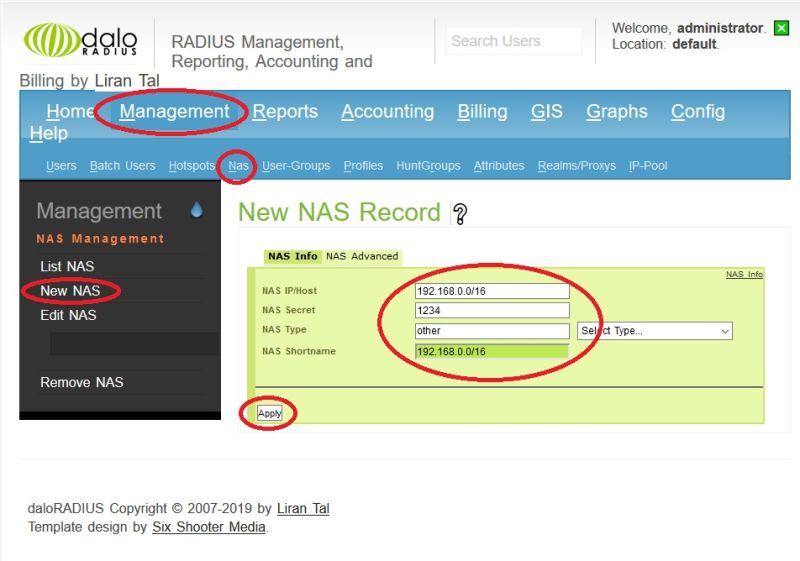The width and height of the screenshot is (800, 561).
Task: Click the administrator username text
Action: [x=720, y=28]
